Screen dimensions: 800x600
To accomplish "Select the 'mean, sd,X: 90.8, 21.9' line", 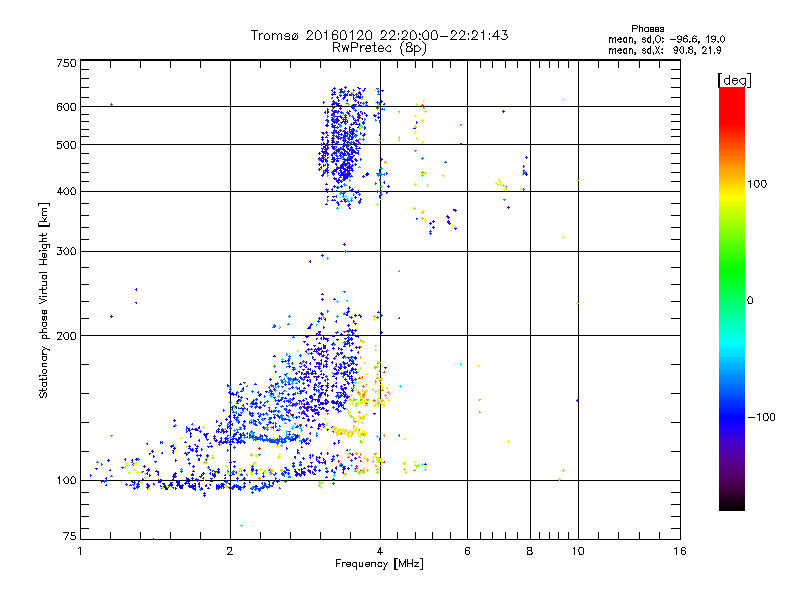I will (x=664, y=50).
